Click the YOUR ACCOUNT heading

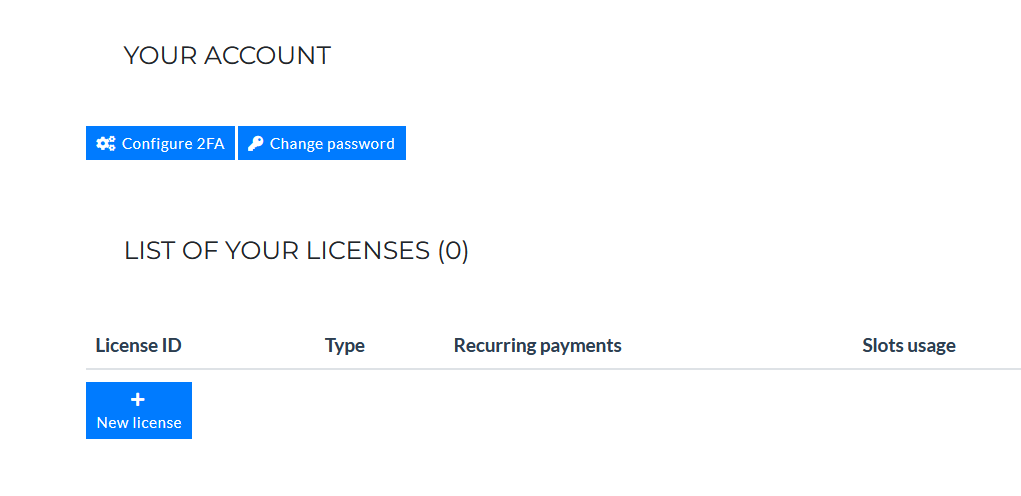click(x=227, y=56)
